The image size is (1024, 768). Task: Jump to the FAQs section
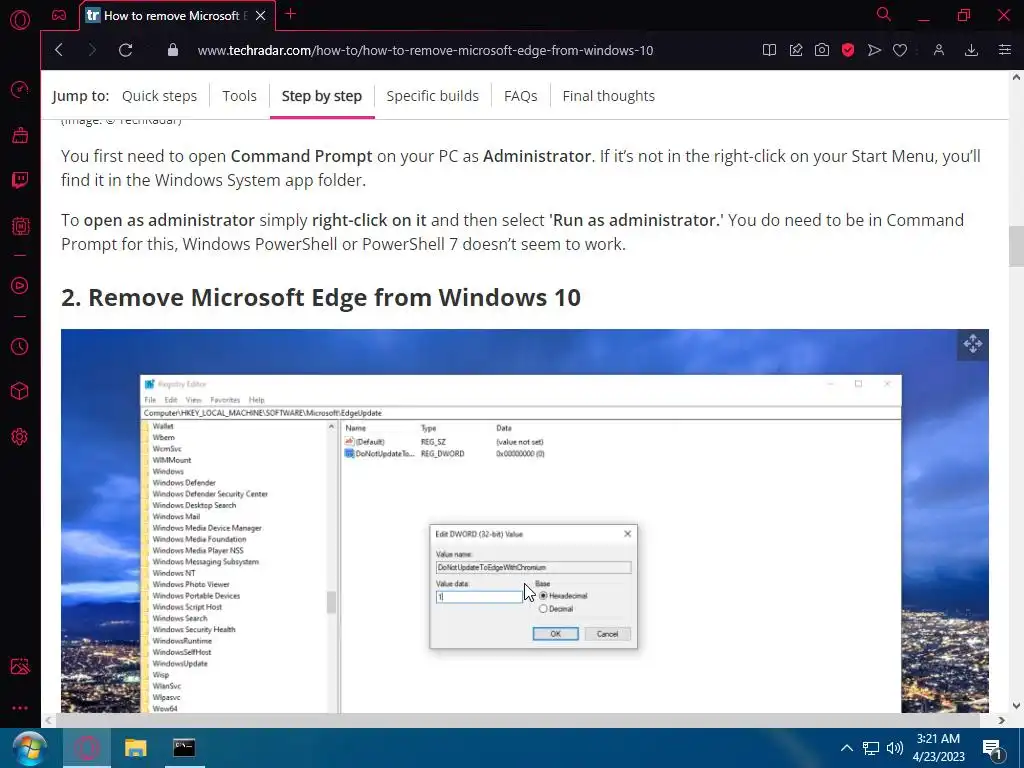(520, 96)
